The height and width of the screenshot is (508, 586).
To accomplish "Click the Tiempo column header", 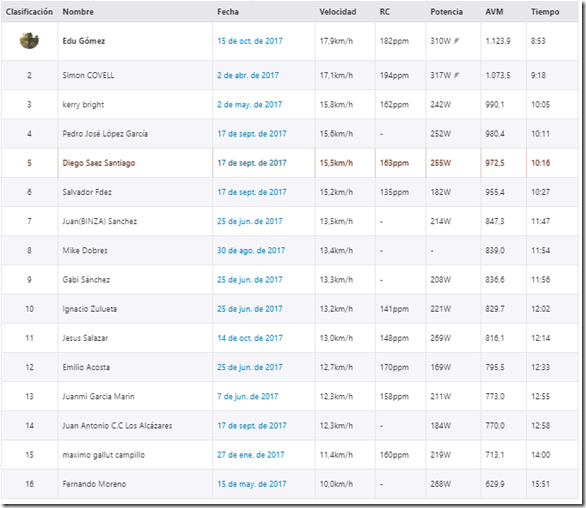I will pyautogui.click(x=545, y=12).
